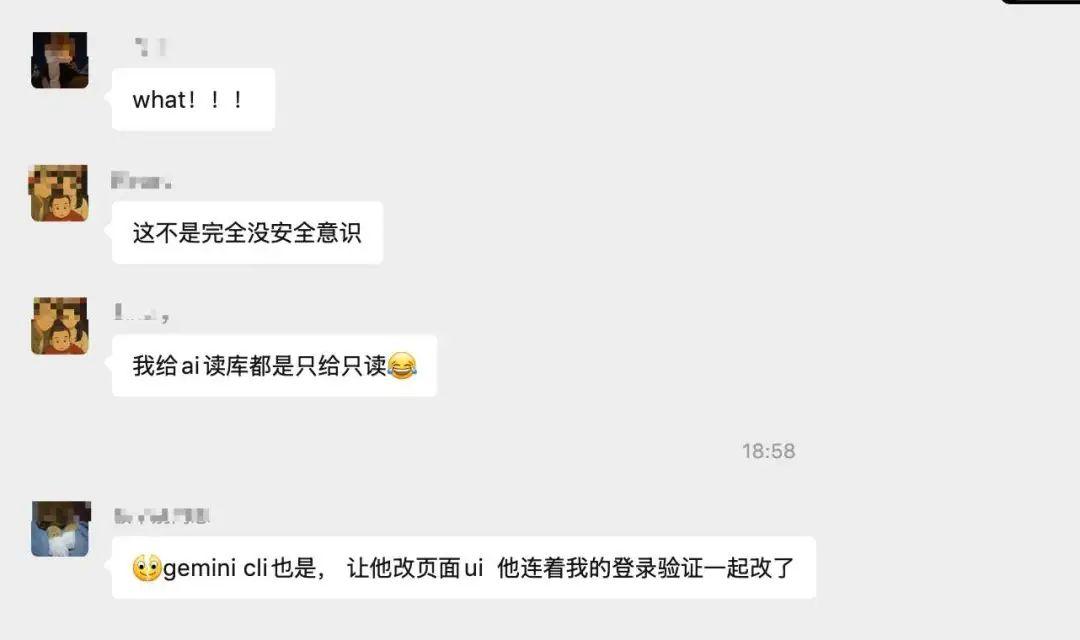Image resolution: width=1080 pixels, height=640 pixels.
Task: Click the laughing-crying emoji in the read-only message
Action: click(402, 366)
